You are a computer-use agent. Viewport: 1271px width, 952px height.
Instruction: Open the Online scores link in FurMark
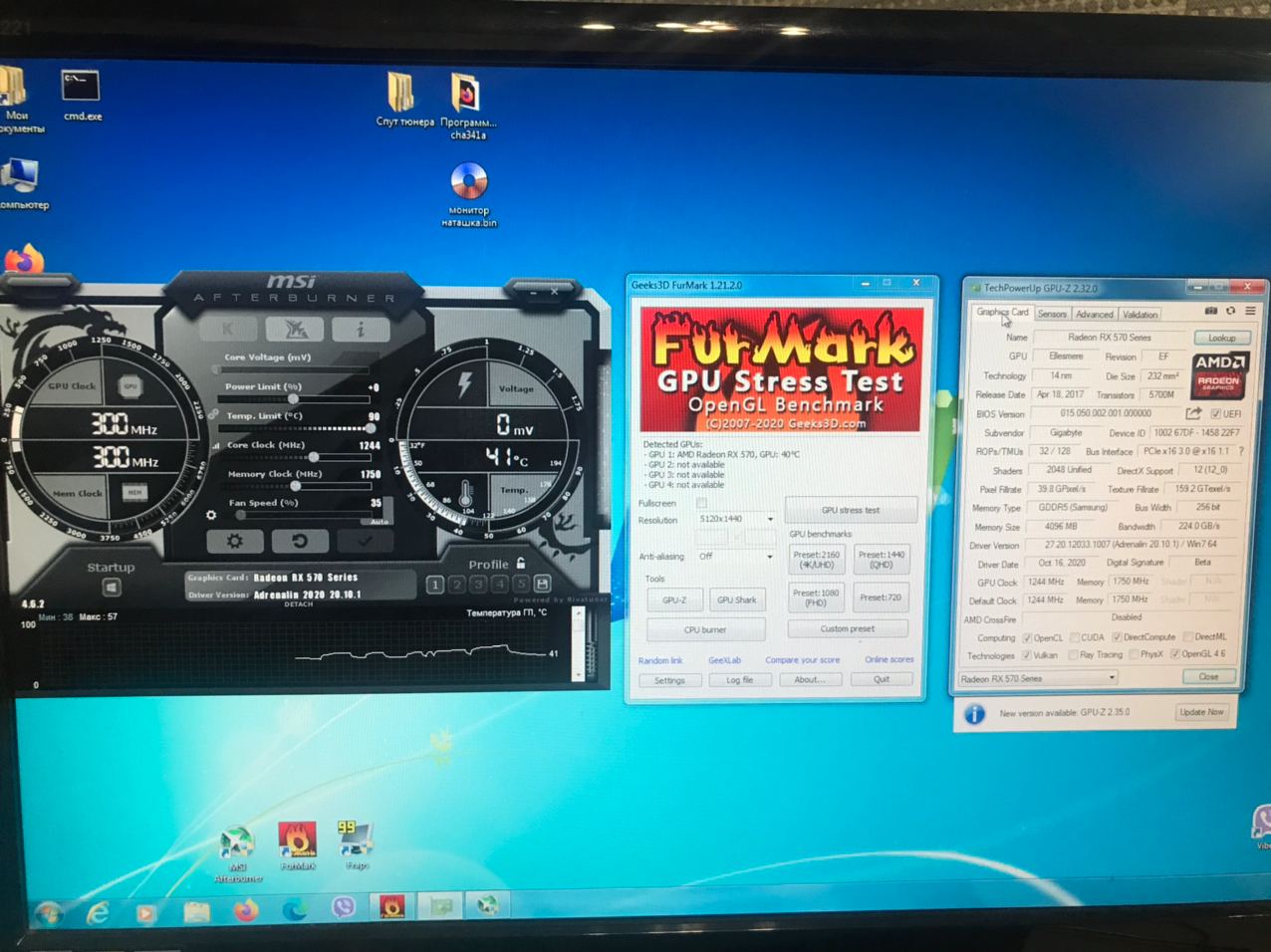point(889,659)
